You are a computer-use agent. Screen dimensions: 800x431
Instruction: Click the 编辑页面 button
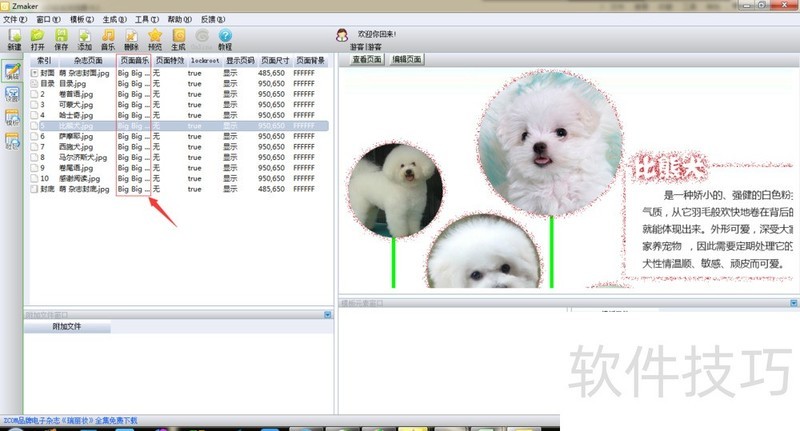coord(407,59)
